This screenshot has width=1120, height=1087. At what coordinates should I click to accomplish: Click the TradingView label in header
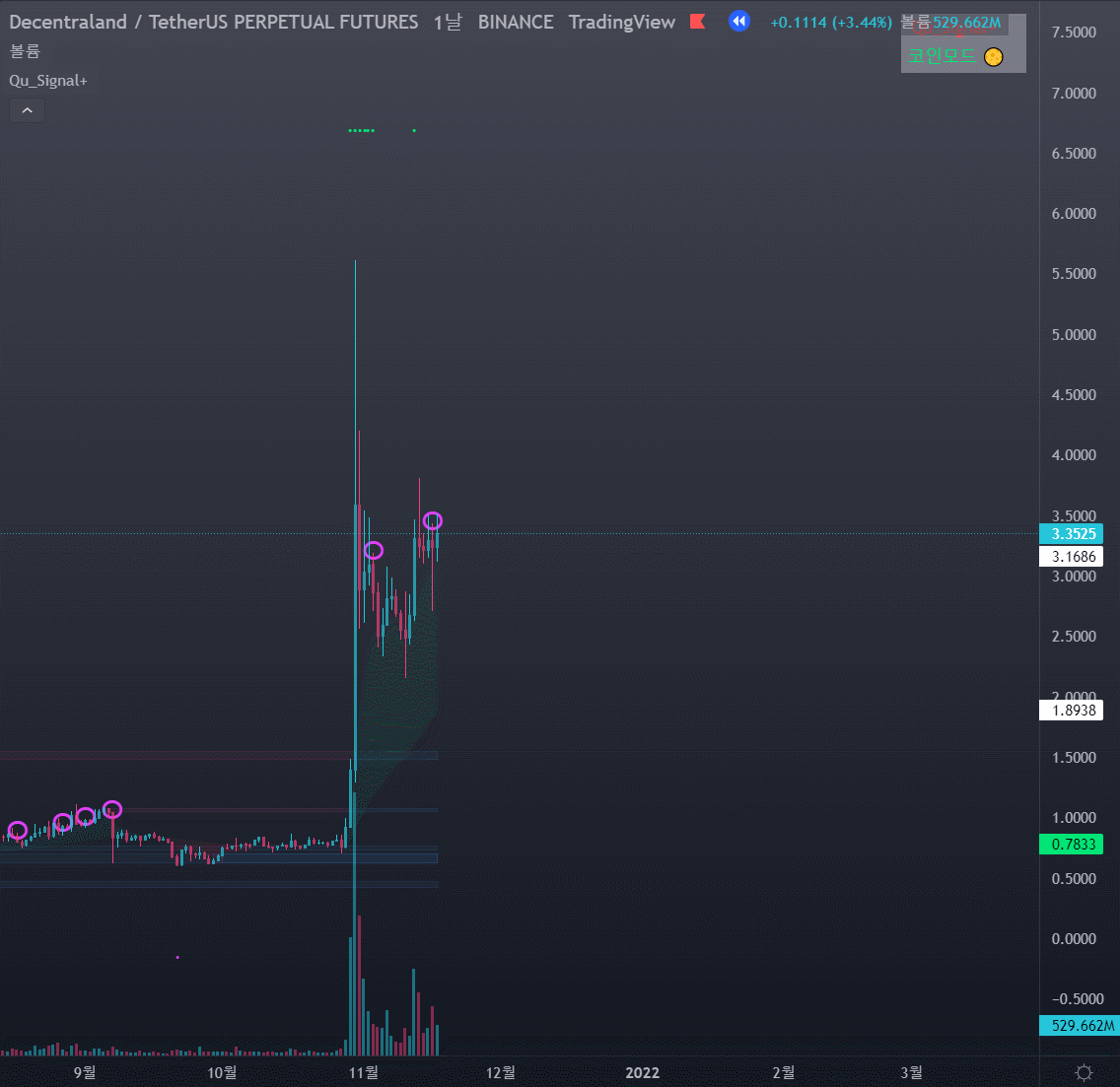pos(621,22)
